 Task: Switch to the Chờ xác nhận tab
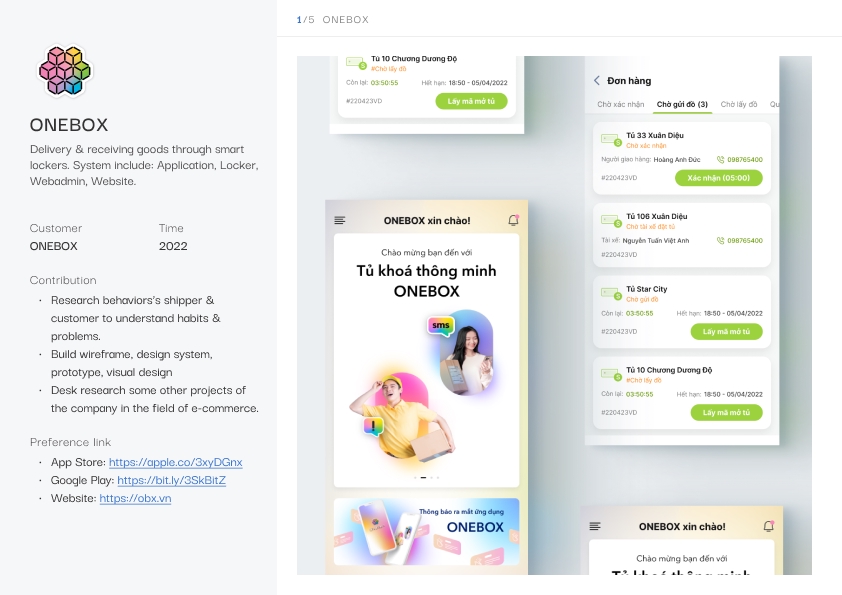621,104
